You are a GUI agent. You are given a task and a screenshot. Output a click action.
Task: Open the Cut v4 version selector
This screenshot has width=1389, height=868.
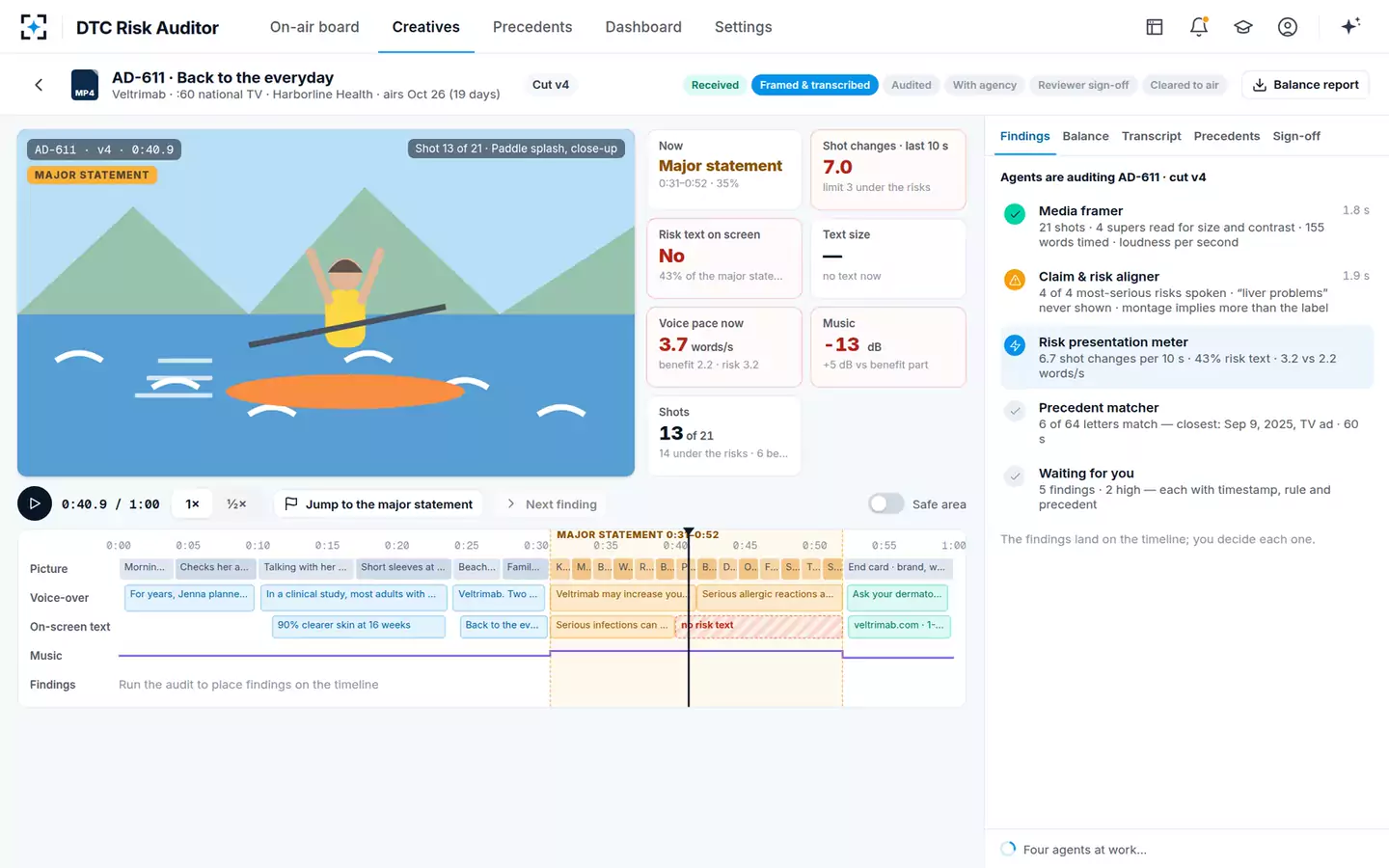(551, 85)
